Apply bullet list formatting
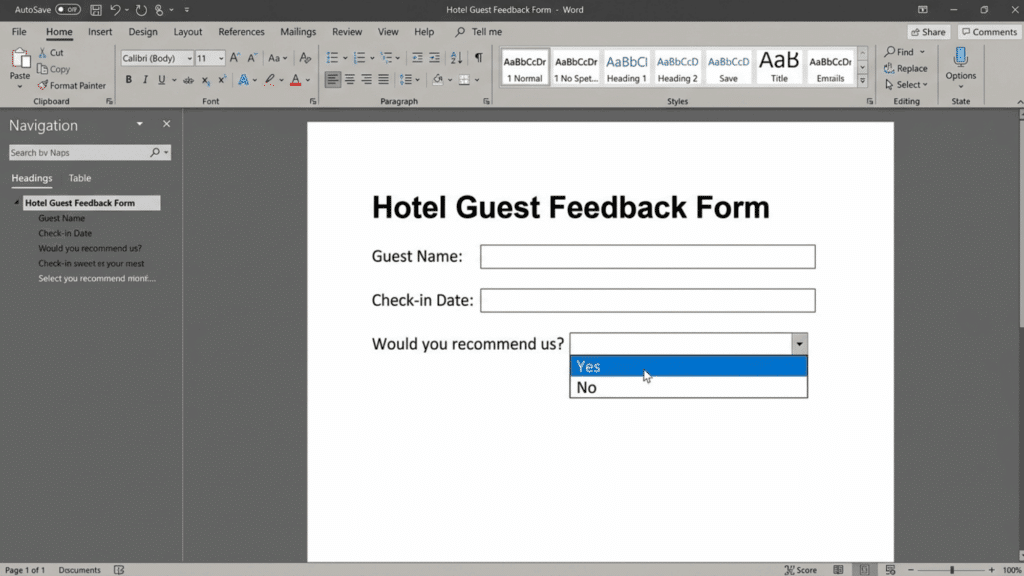 pyautogui.click(x=330, y=57)
